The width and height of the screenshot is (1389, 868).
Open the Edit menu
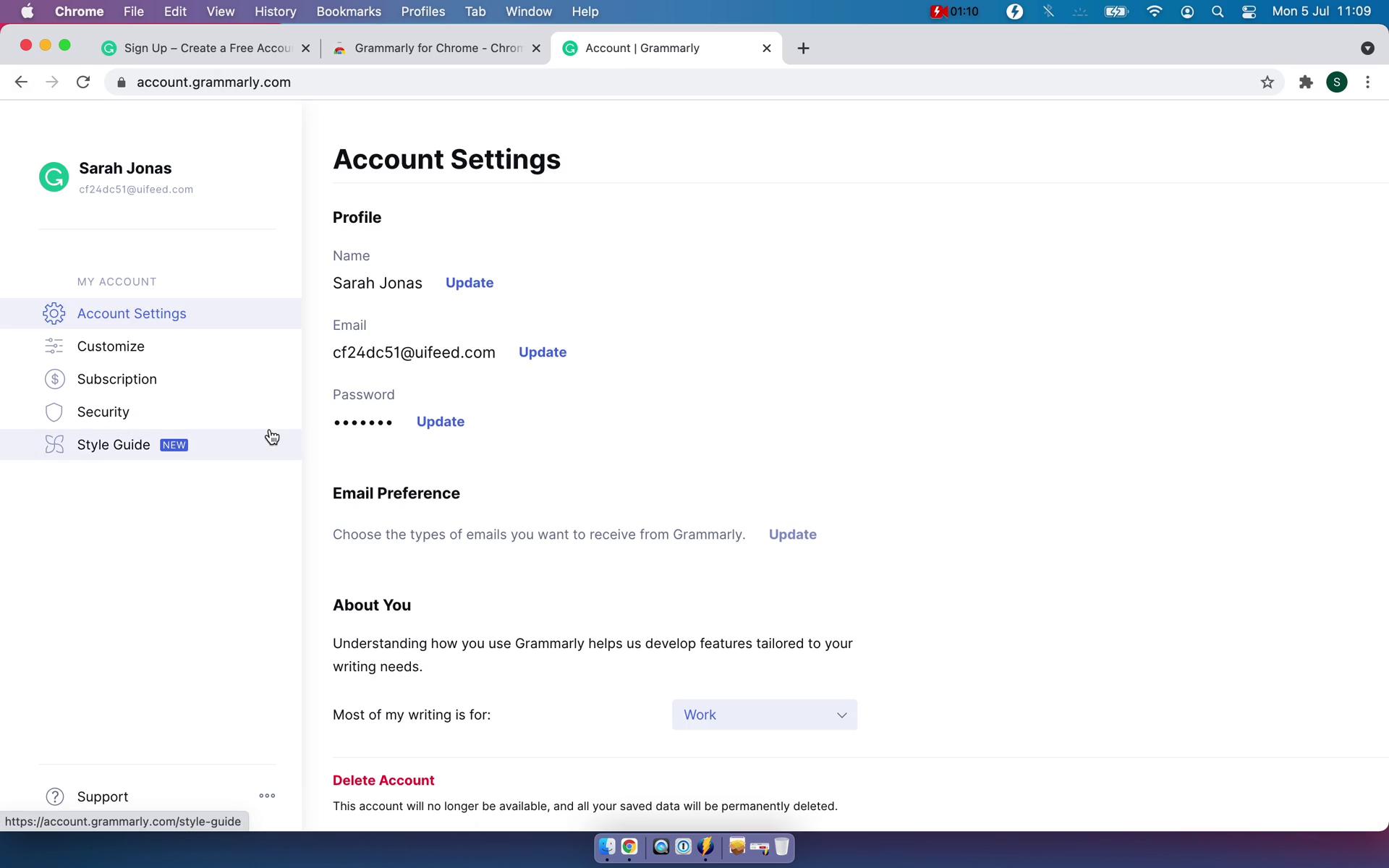pyautogui.click(x=175, y=12)
